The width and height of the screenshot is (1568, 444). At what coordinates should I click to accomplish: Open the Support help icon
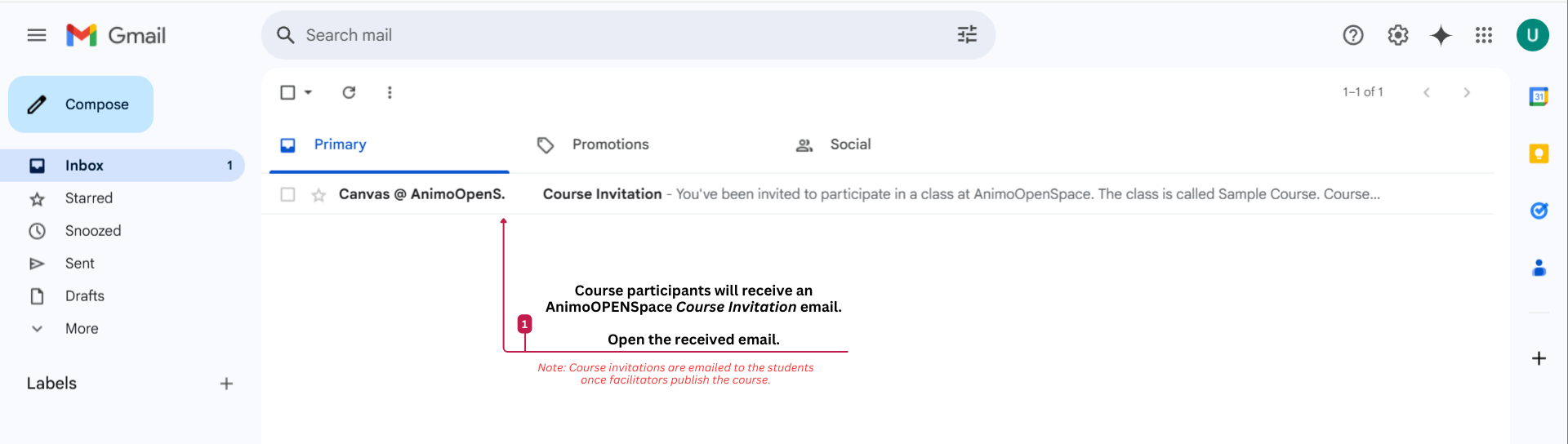[x=1353, y=35]
